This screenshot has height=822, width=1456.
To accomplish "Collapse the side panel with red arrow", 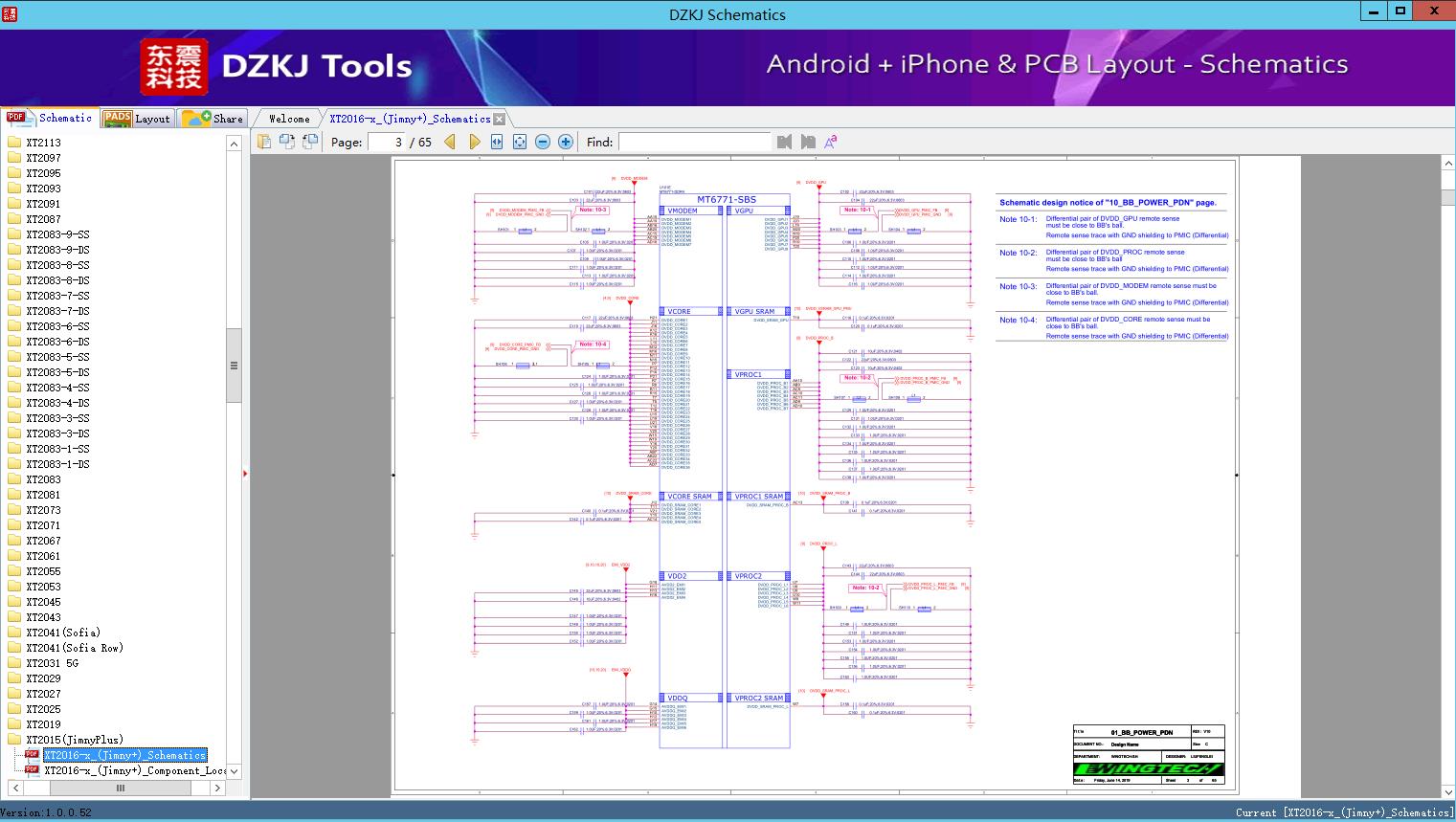I will [245, 474].
